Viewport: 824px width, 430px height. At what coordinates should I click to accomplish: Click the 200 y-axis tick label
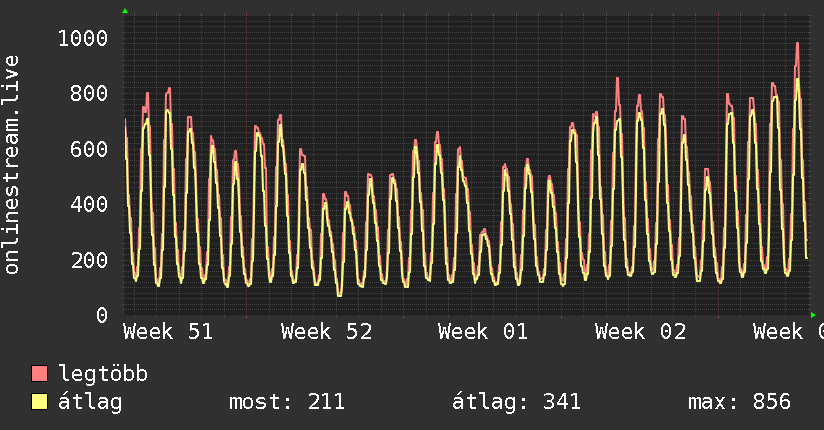(89, 260)
